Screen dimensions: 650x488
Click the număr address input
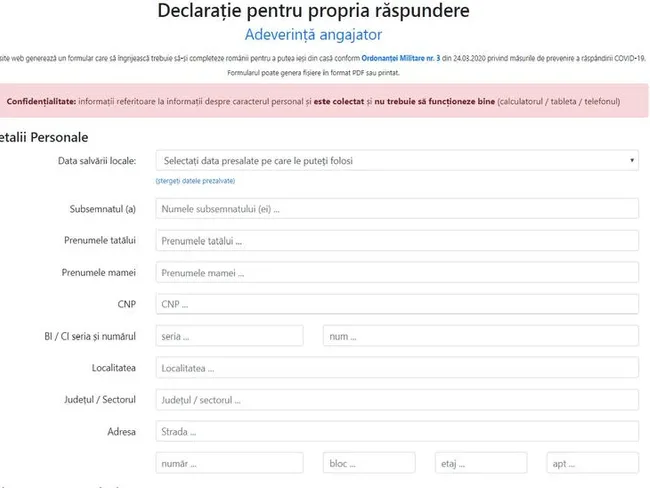[229, 464]
